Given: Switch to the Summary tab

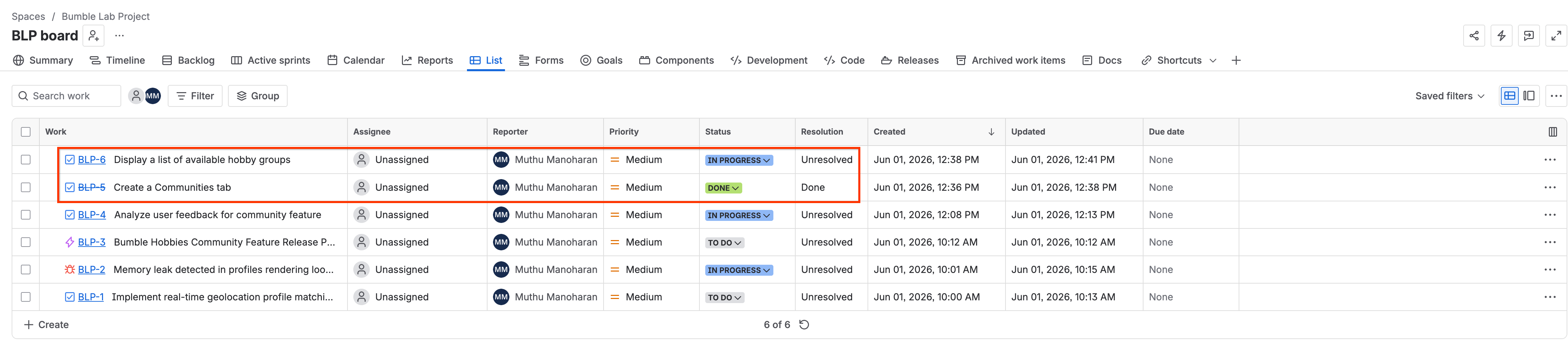Looking at the screenshot, I should coord(42,60).
